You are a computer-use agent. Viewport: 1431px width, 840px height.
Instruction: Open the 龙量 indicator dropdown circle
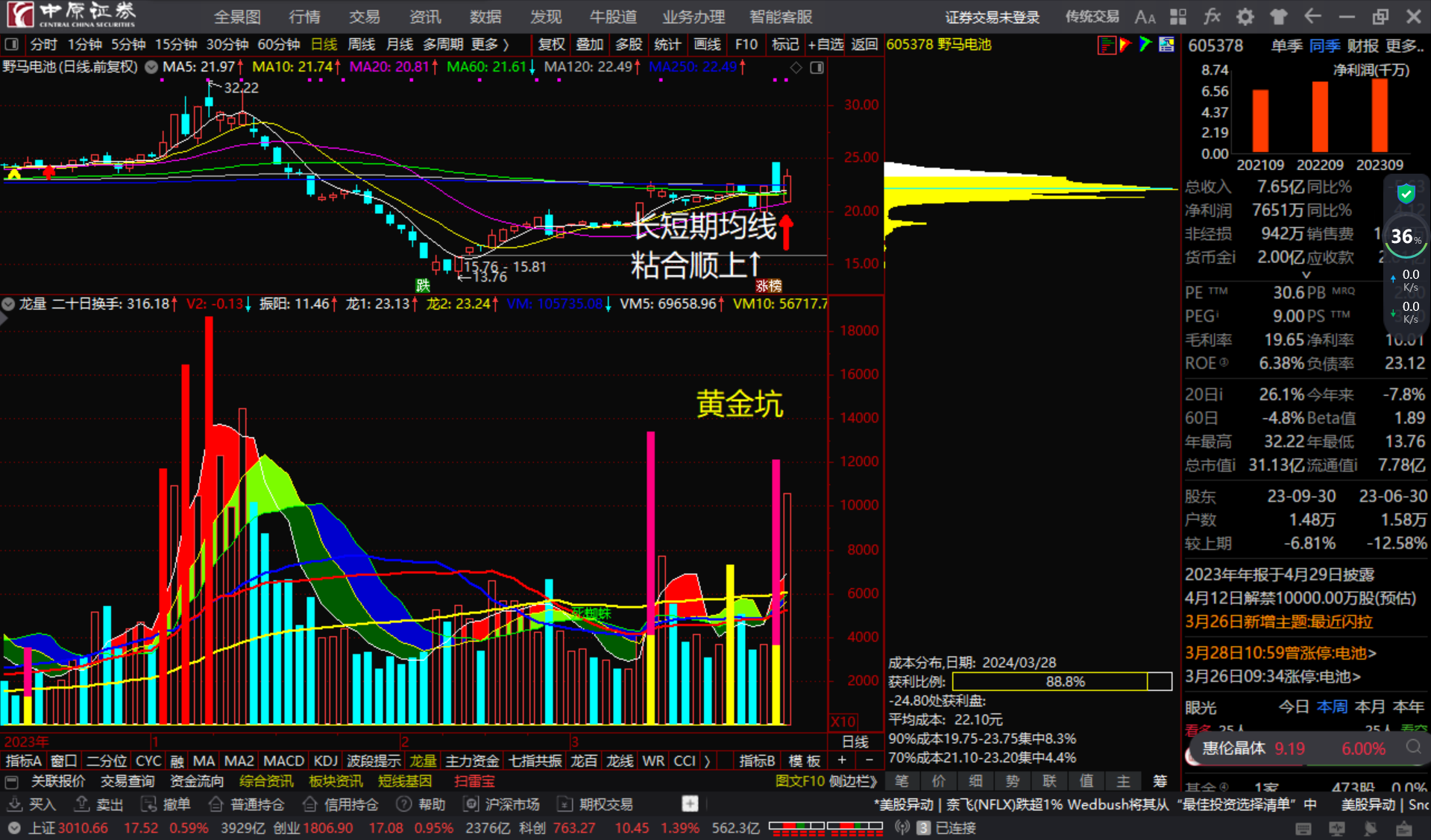(8, 304)
